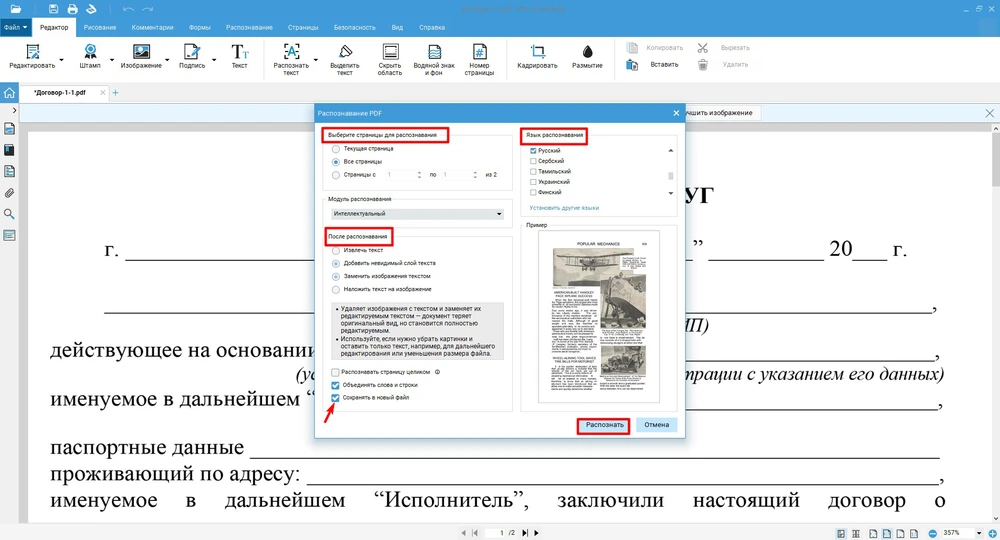This screenshot has height=540, width=1000.
Task: Click the Recognize text toolbar icon
Action: (x=291, y=52)
